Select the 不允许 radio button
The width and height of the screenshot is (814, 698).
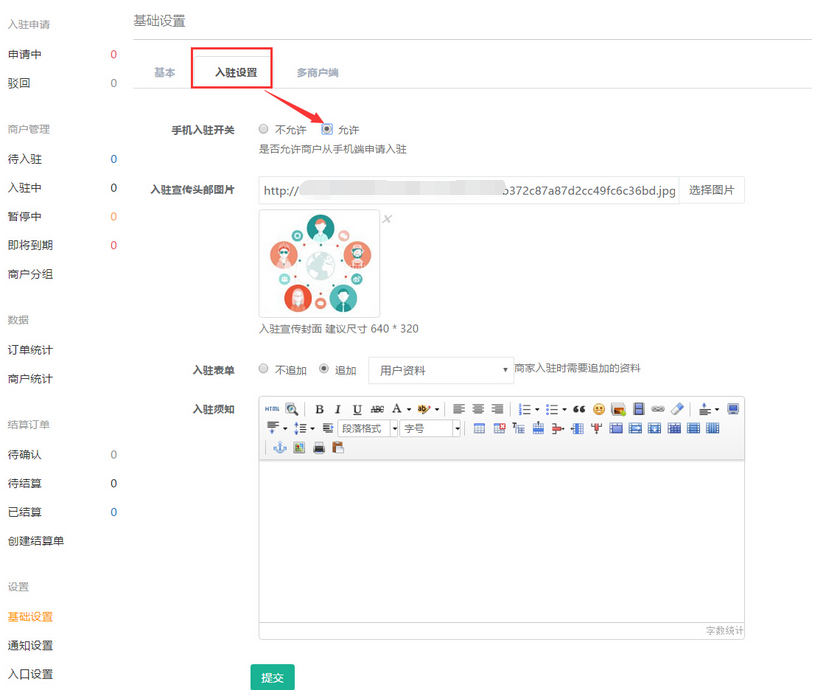(x=264, y=129)
